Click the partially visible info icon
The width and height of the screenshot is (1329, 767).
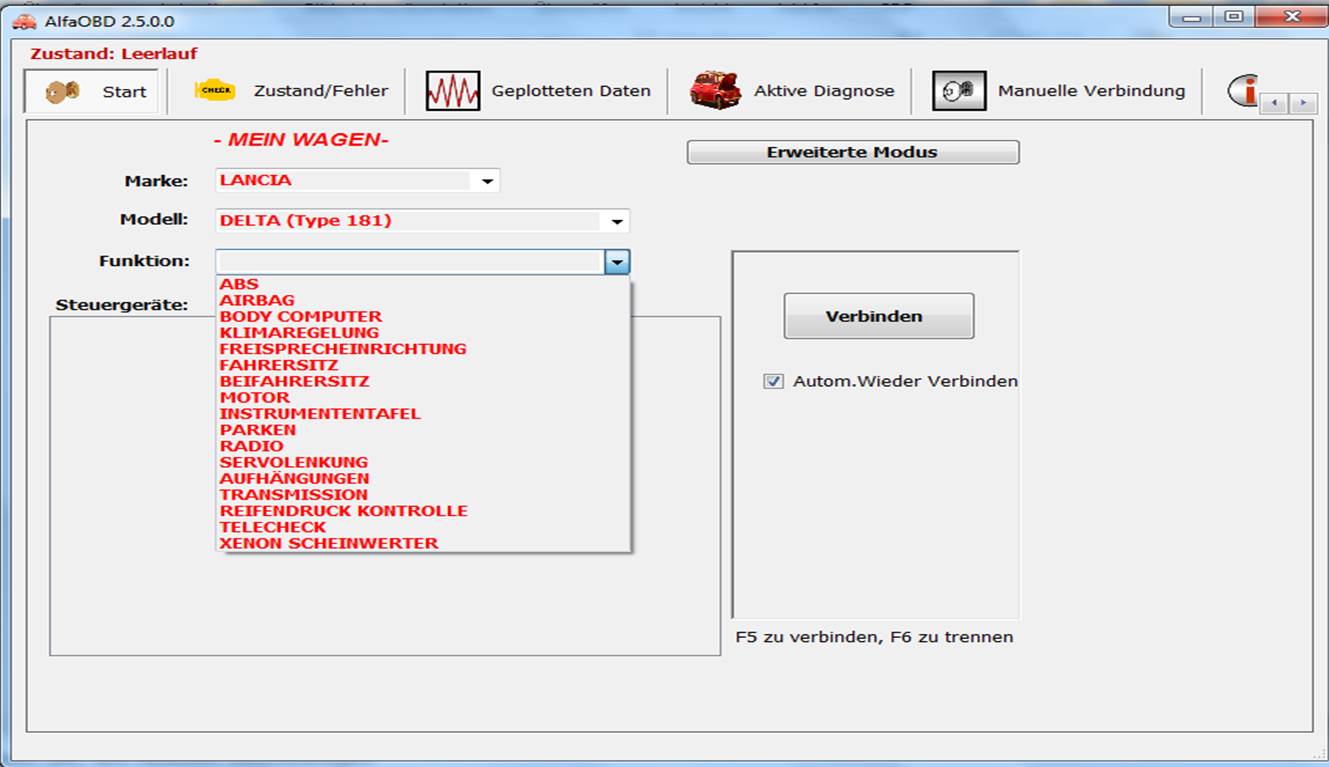point(1243,91)
